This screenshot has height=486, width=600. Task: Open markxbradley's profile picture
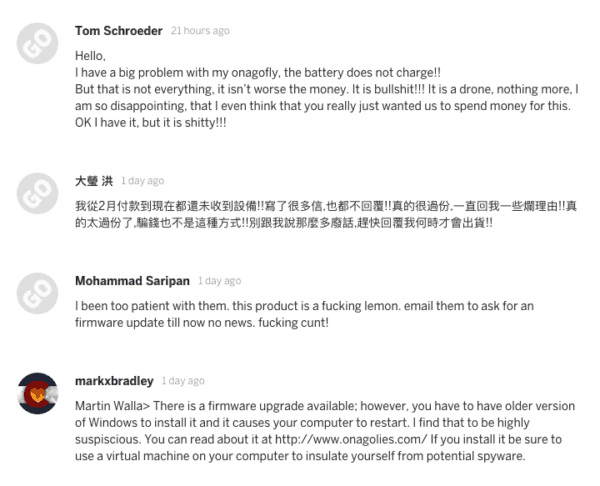pyautogui.click(x=38, y=395)
